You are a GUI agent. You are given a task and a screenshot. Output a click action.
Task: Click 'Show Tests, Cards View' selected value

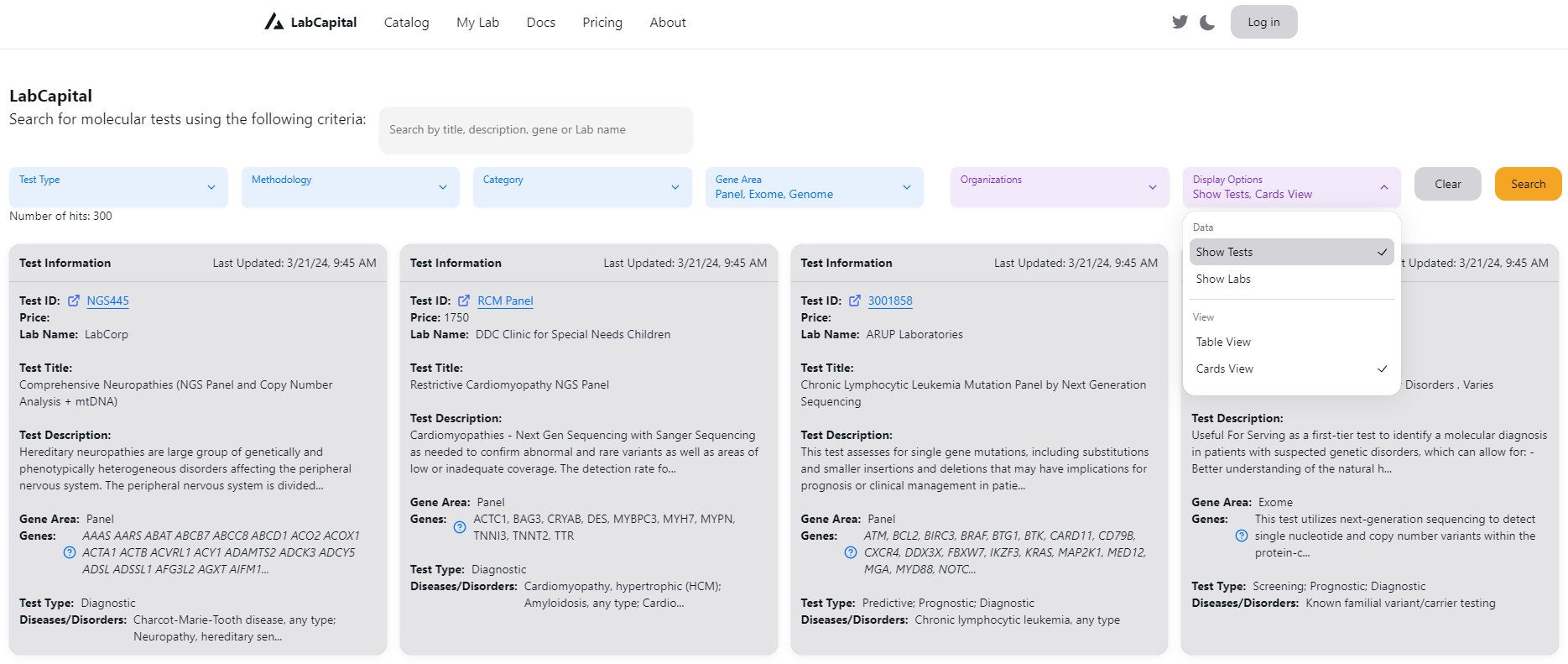(x=1253, y=194)
